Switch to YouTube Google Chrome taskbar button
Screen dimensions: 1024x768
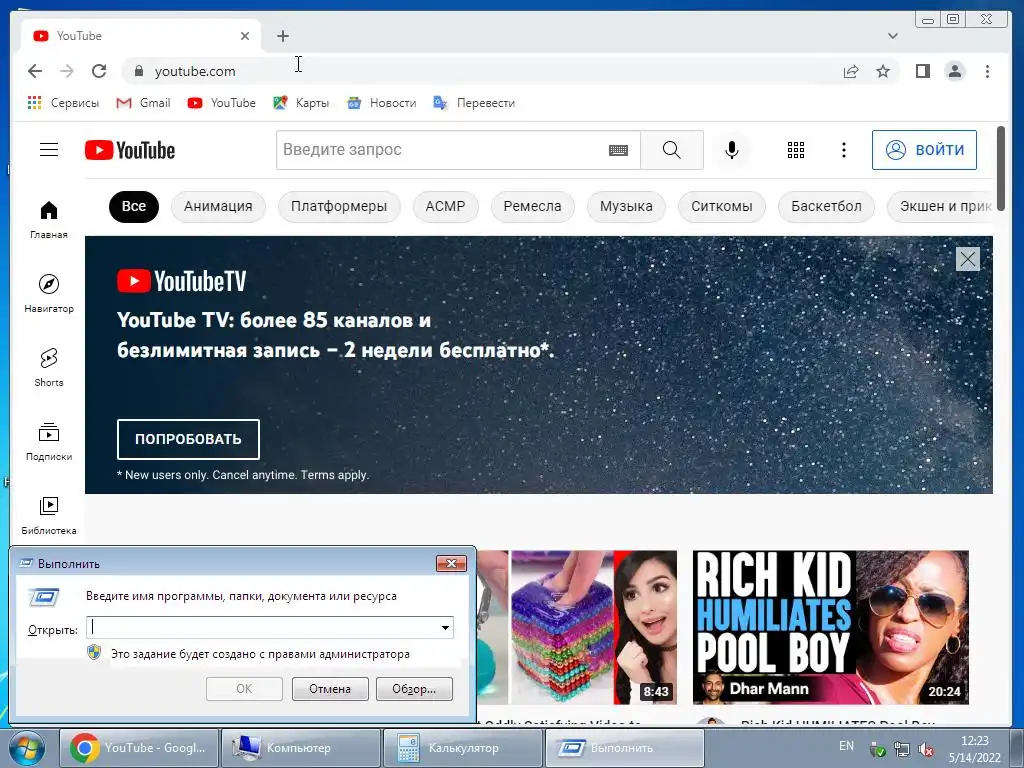click(x=138, y=748)
